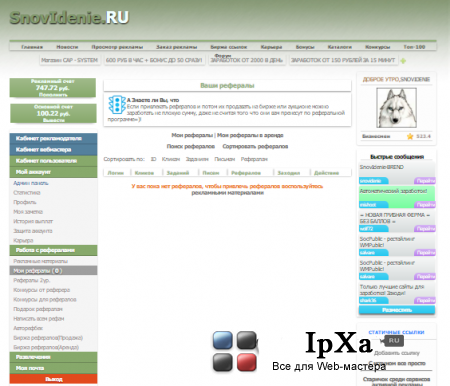The width and height of the screenshot is (450, 386).
Task: Click Пополнить on the advertising account
Action: tap(53, 95)
